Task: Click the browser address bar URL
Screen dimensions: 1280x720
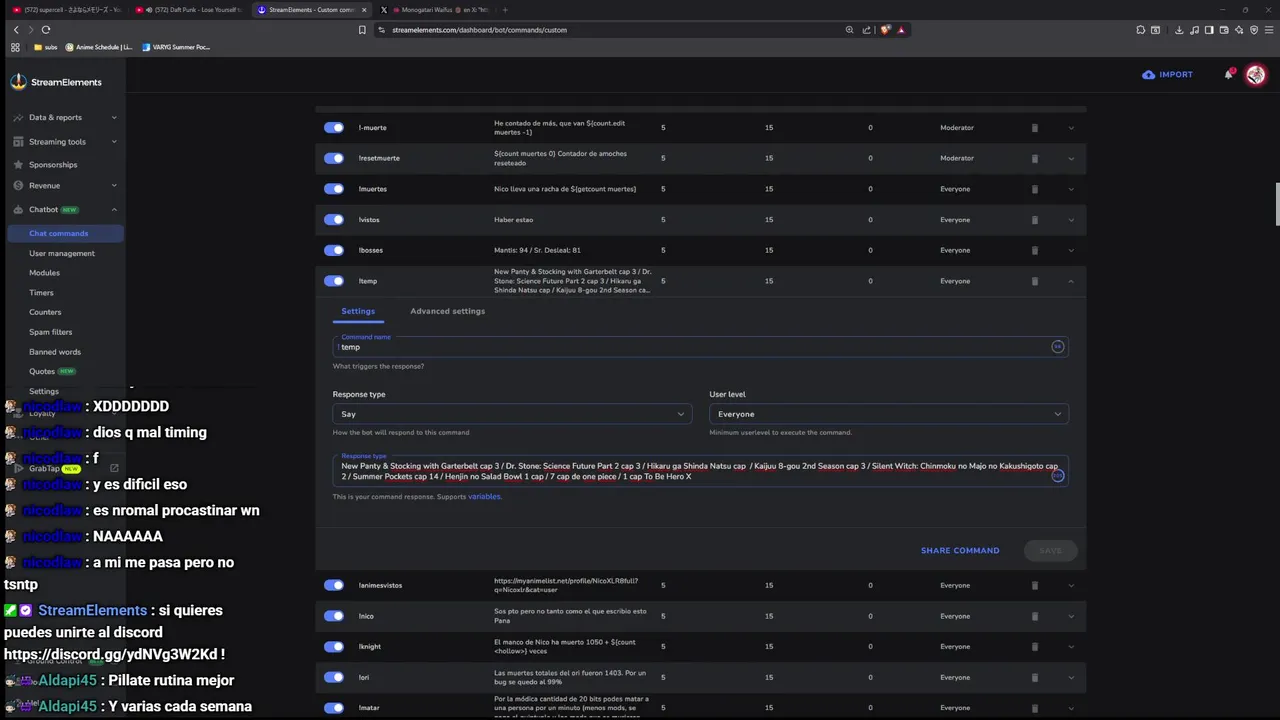Action: pos(479,30)
